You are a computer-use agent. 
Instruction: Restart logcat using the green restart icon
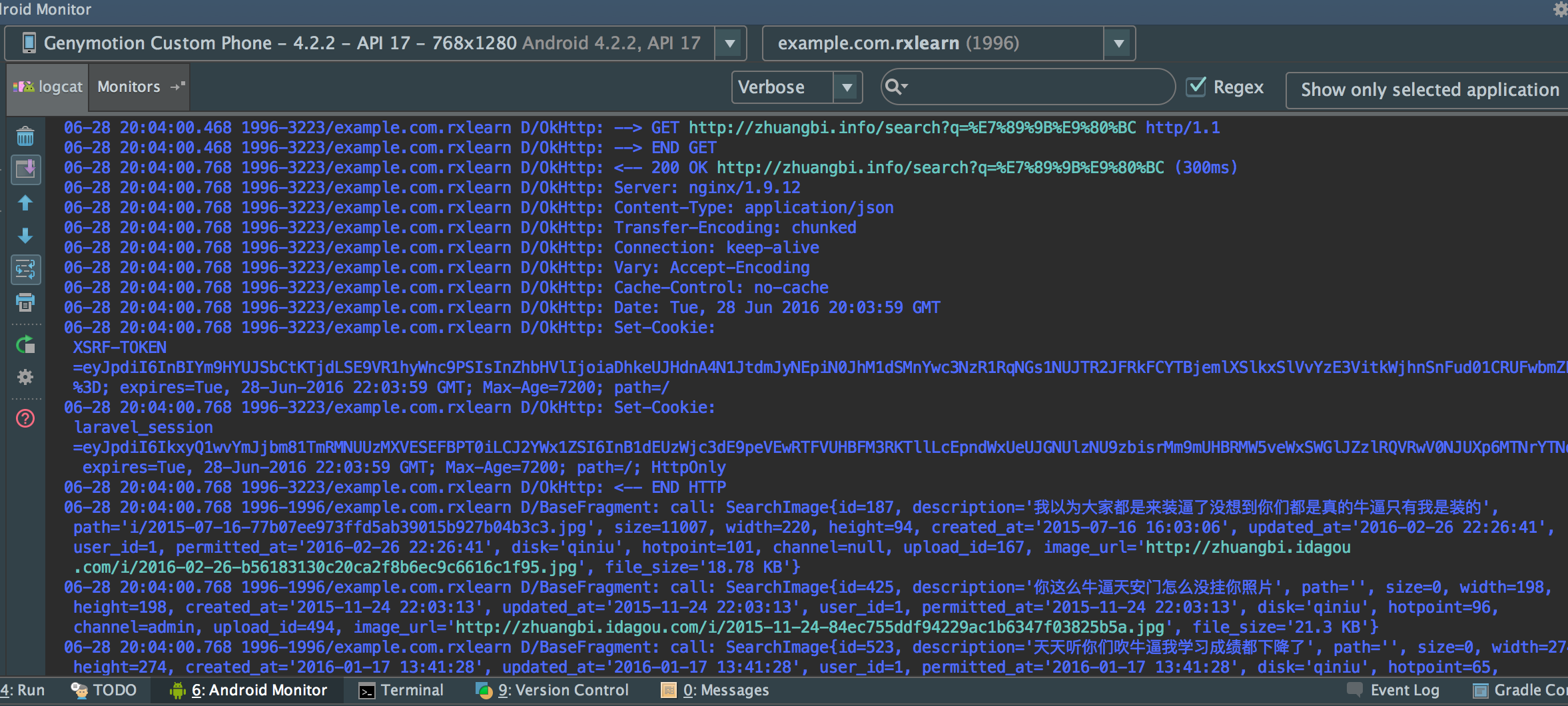coord(25,345)
